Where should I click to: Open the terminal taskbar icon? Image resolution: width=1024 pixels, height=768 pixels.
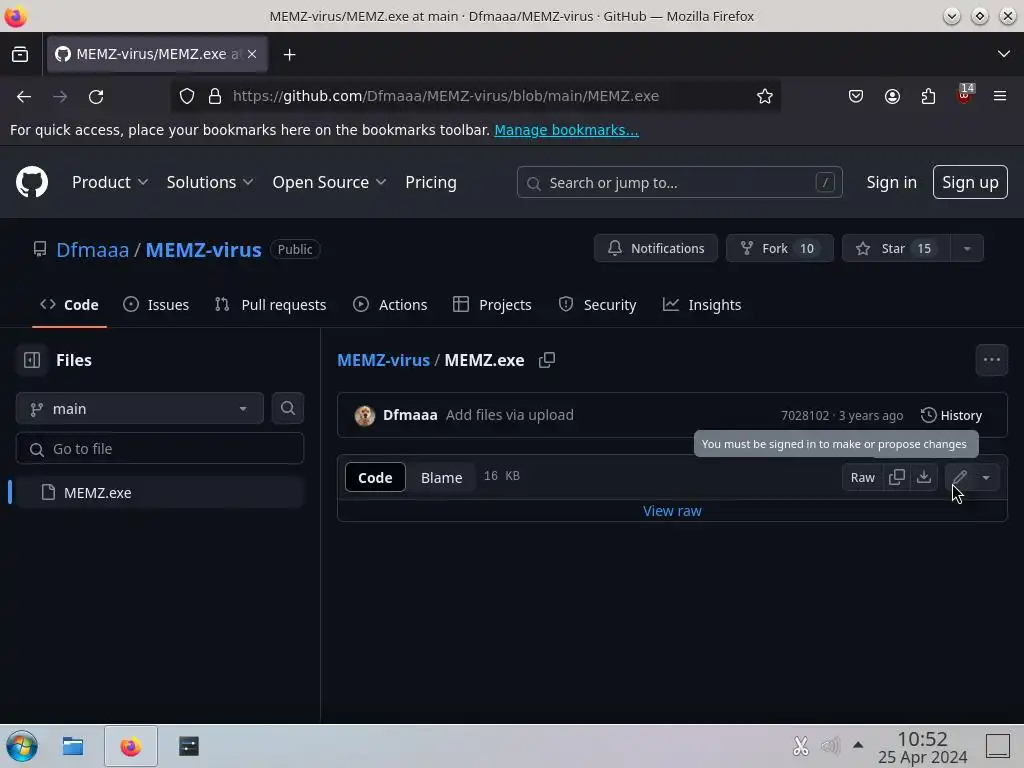(189, 746)
